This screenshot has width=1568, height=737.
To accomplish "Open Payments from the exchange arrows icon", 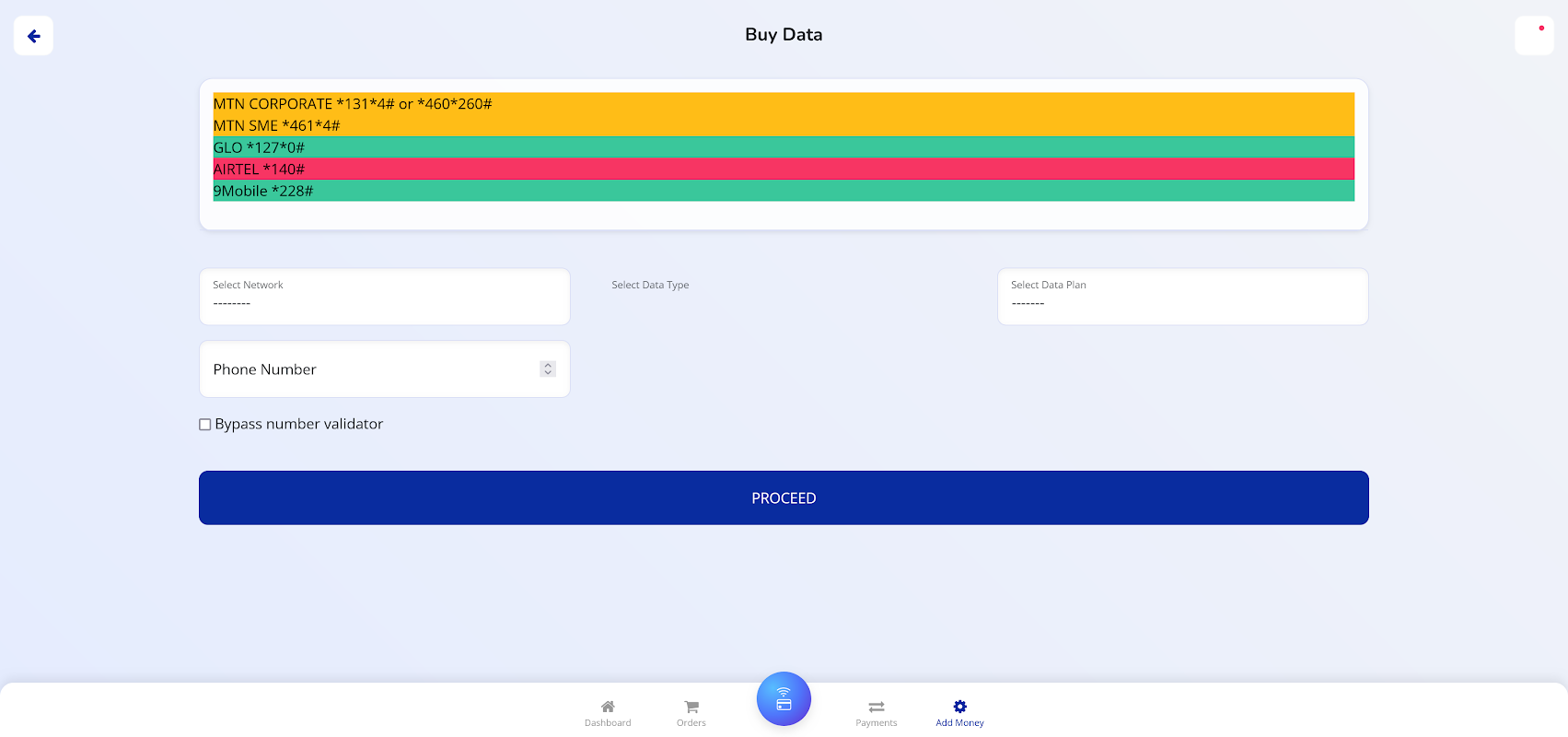I will [877, 713].
